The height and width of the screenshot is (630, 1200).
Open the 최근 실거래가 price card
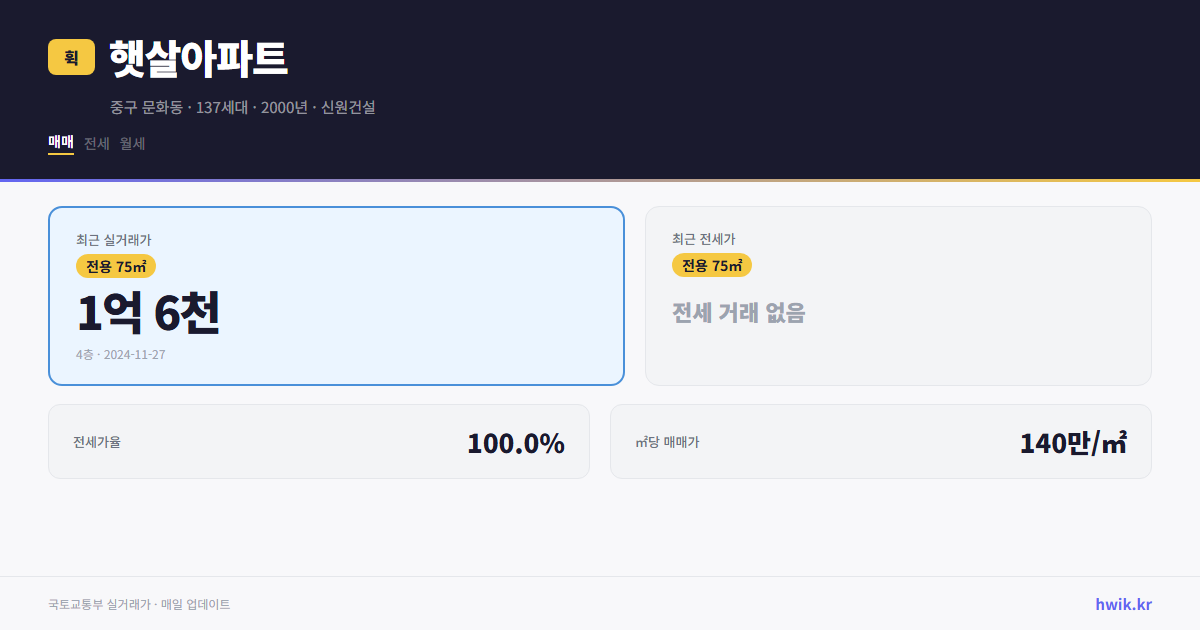pyautogui.click(x=335, y=295)
